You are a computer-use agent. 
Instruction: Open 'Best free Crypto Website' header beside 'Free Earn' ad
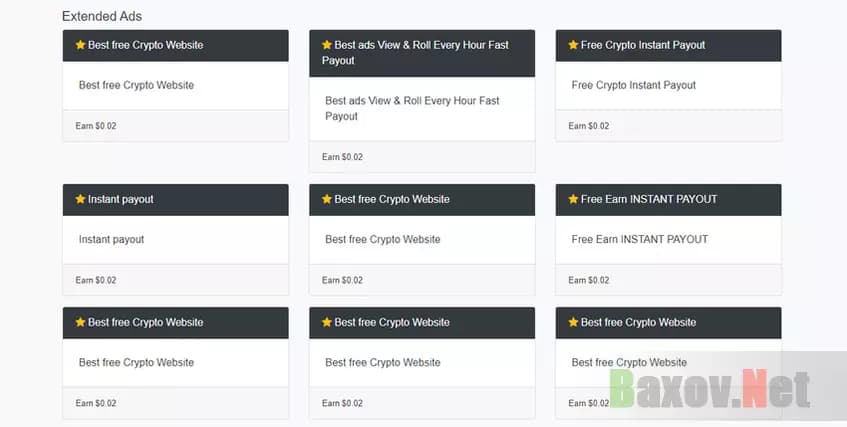pos(392,199)
